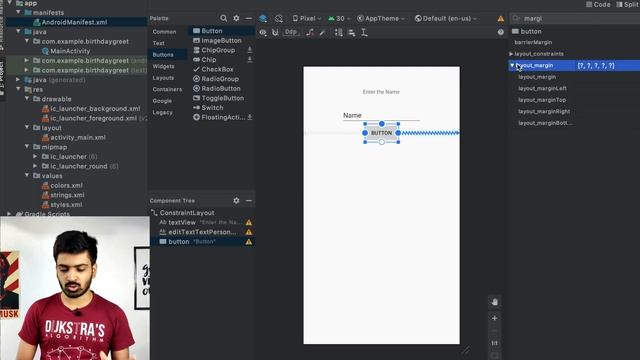Open Component Tree settings gear
This screenshot has width=640, height=360.
[x=236, y=200]
